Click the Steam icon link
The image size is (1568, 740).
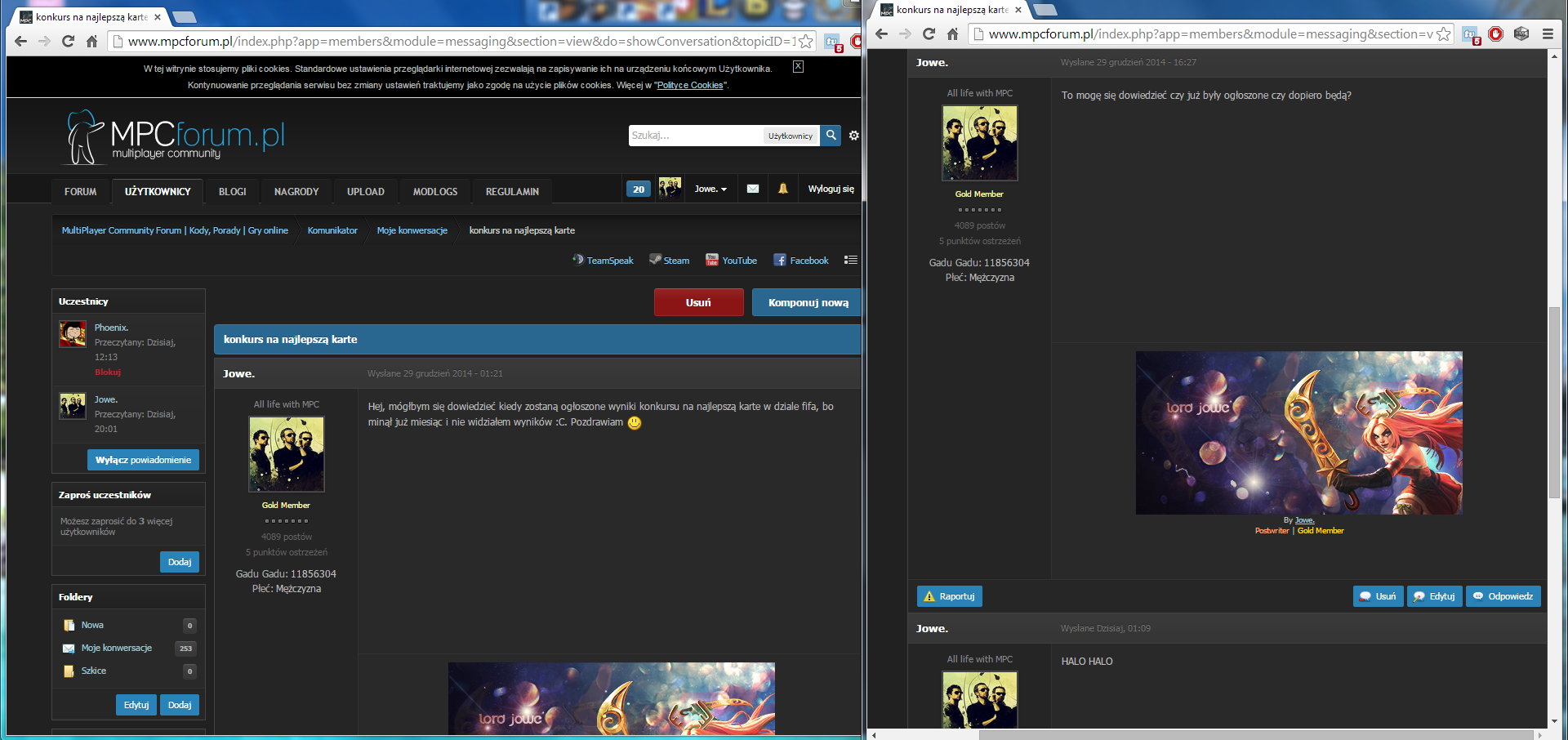(670, 261)
